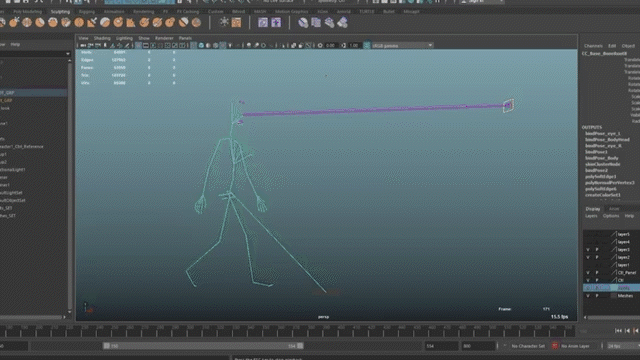Open the Channels menu in Channel Box
Viewport: 640px width, 360px height.
pos(593,46)
